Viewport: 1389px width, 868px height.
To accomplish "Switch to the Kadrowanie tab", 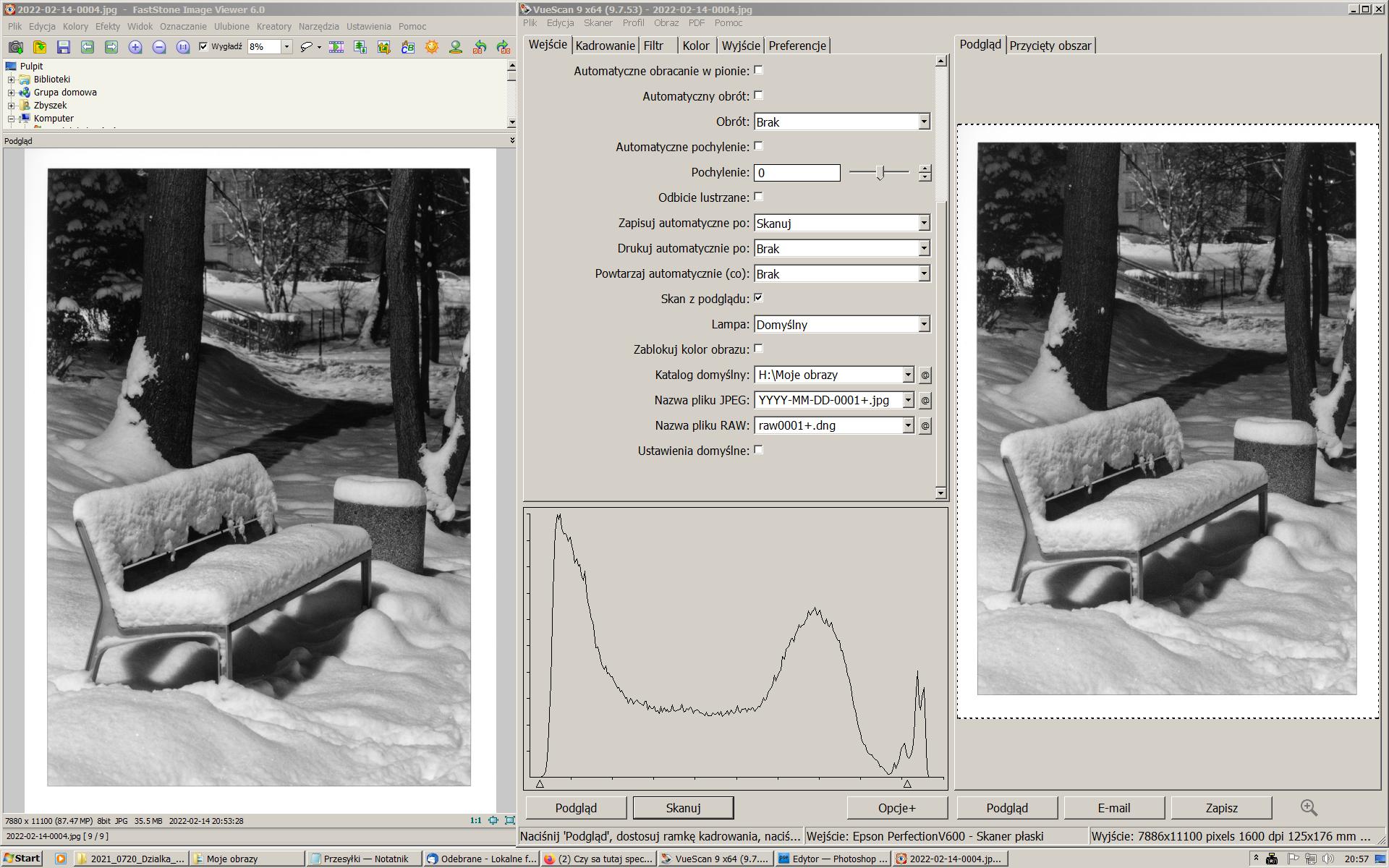I will tap(605, 46).
